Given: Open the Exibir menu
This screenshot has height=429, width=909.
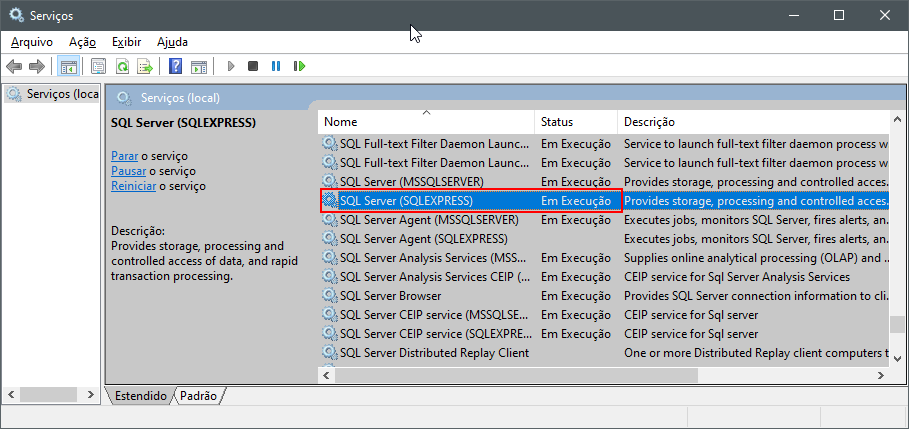Looking at the screenshot, I should click(x=126, y=42).
